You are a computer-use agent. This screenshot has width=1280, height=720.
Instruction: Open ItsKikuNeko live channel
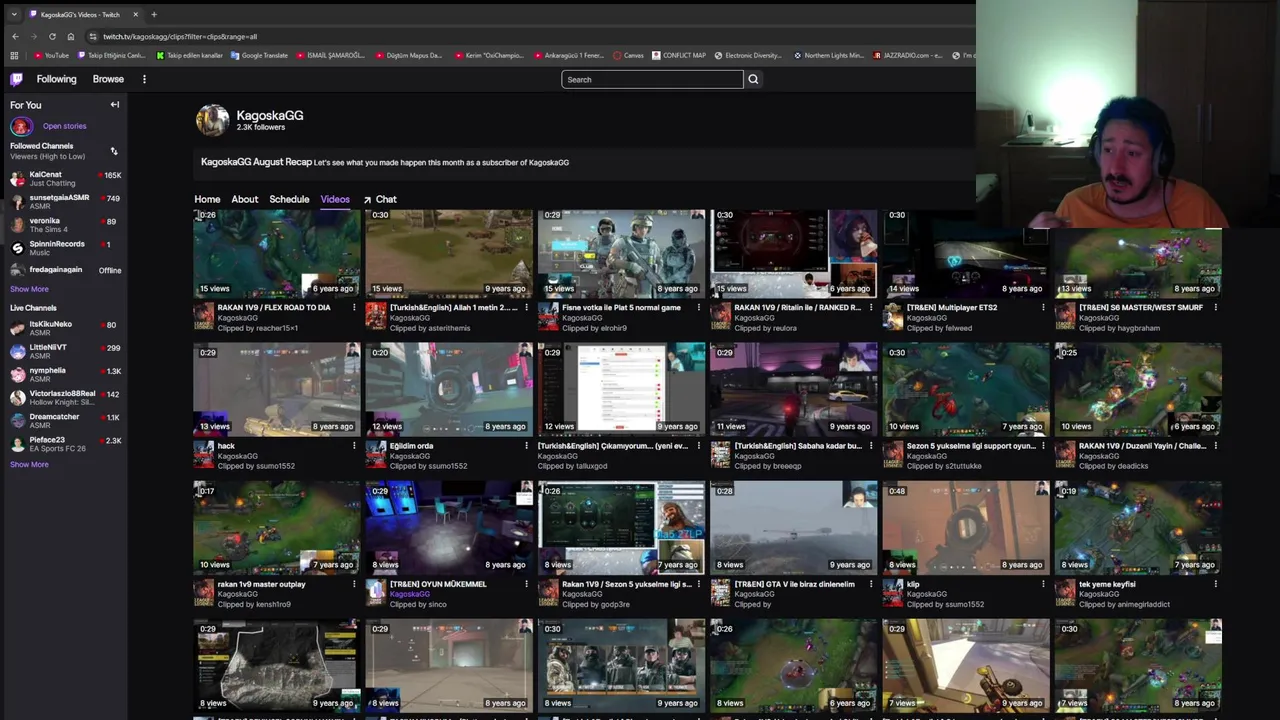[65, 328]
